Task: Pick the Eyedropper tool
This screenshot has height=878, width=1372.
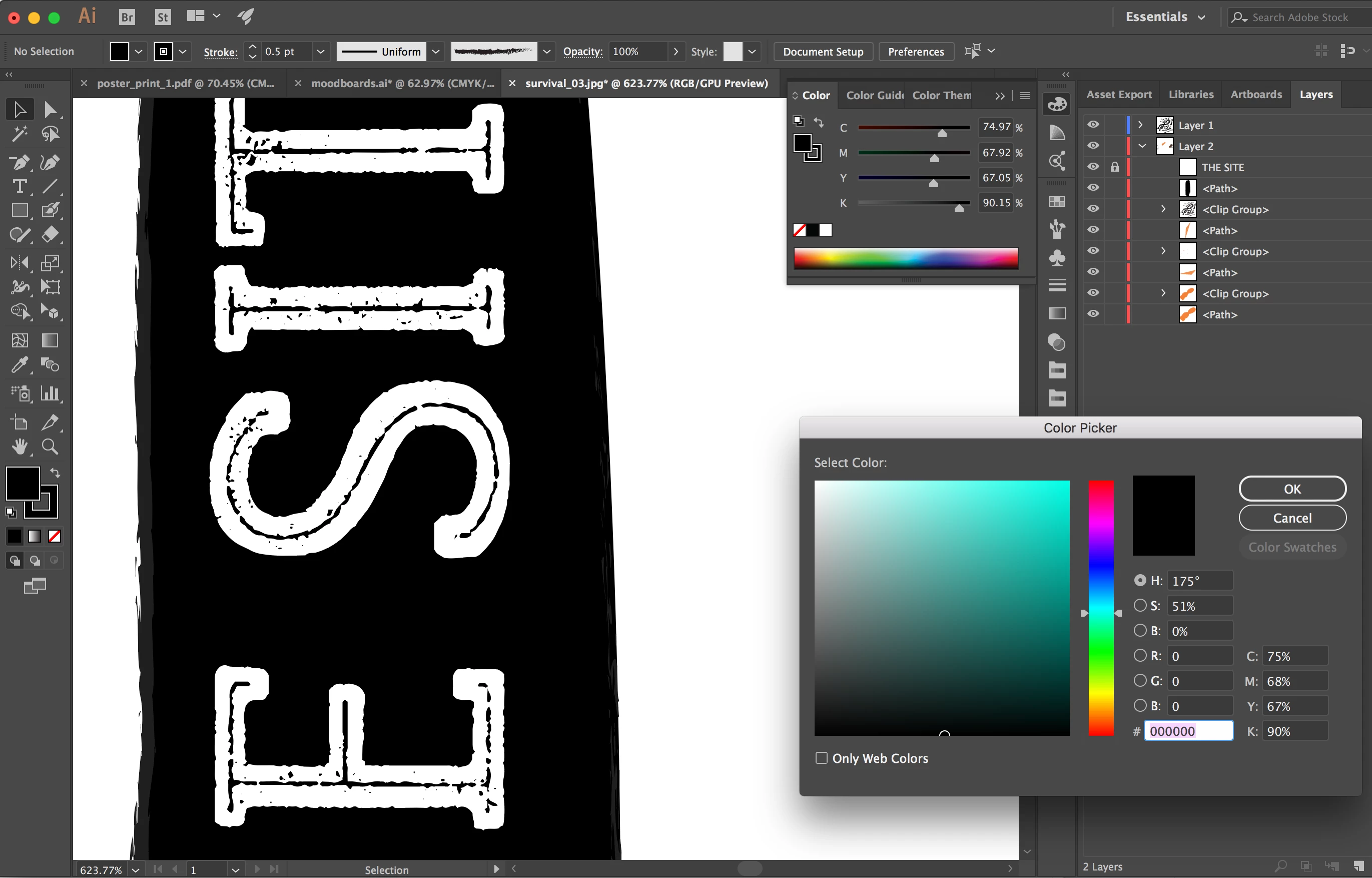Action: point(20,365)
